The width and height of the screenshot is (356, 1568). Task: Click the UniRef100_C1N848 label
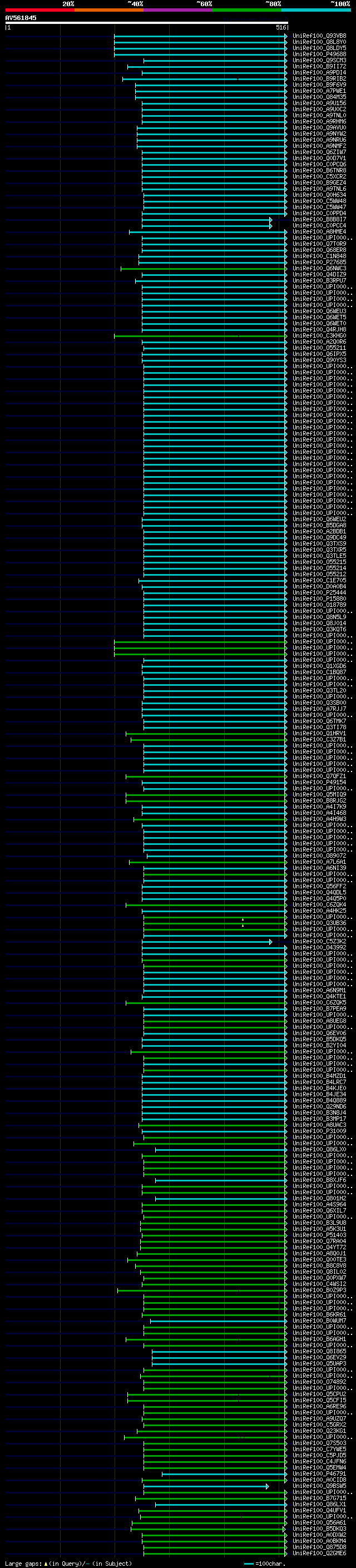click(319, 256)
